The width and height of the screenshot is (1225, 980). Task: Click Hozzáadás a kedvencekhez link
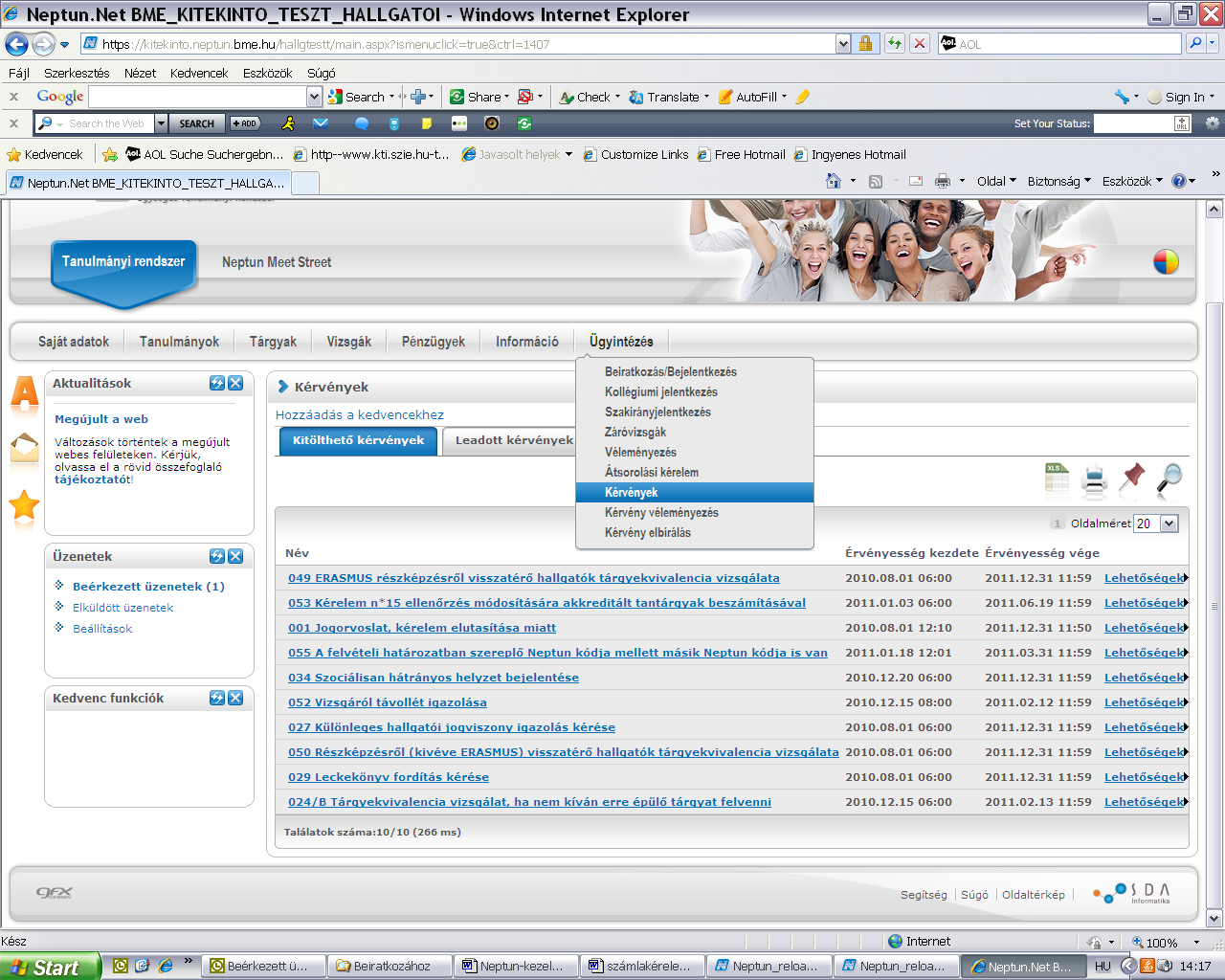click(x=360, y=414)
